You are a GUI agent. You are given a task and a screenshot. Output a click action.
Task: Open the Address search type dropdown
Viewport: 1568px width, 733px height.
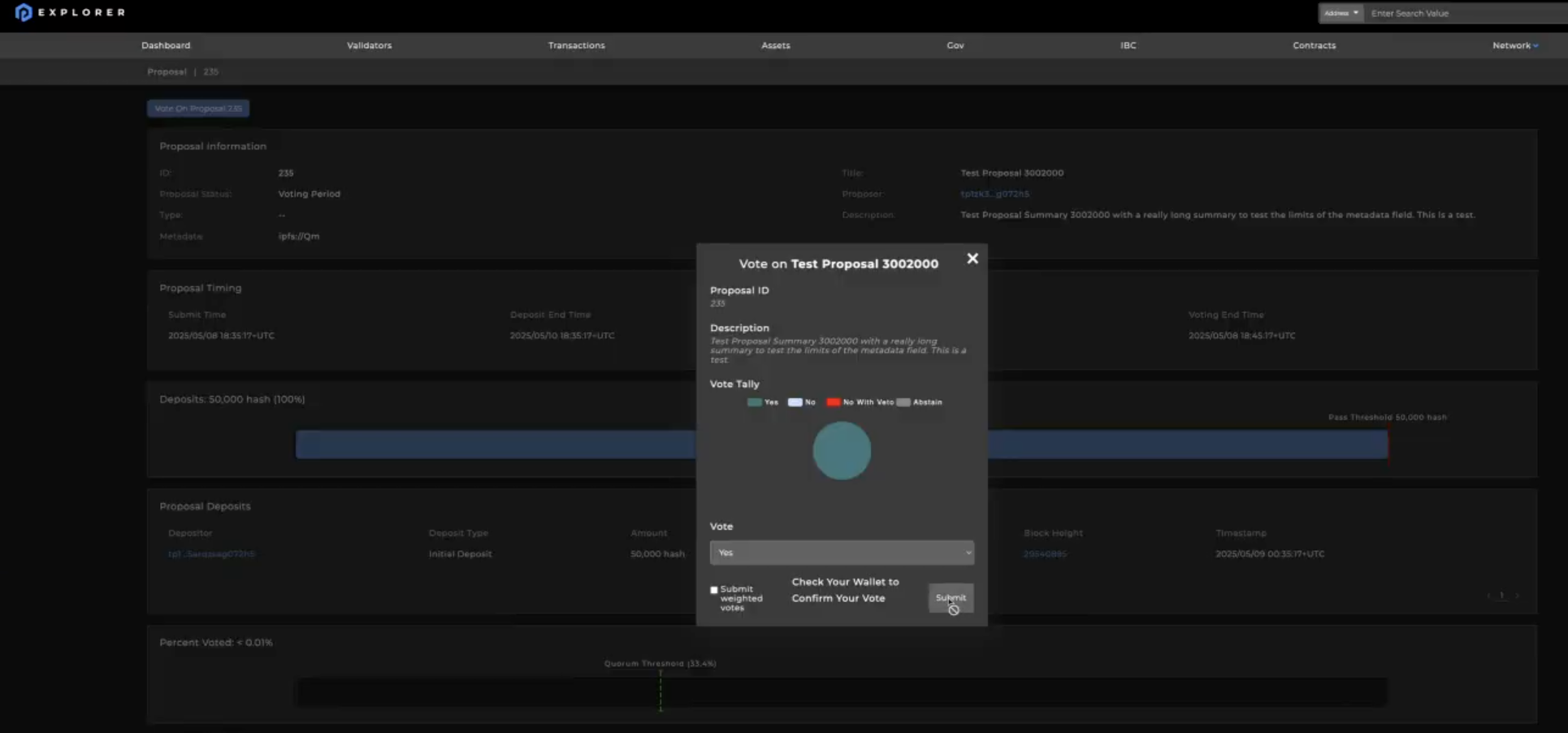click(x=1341, y=13)
